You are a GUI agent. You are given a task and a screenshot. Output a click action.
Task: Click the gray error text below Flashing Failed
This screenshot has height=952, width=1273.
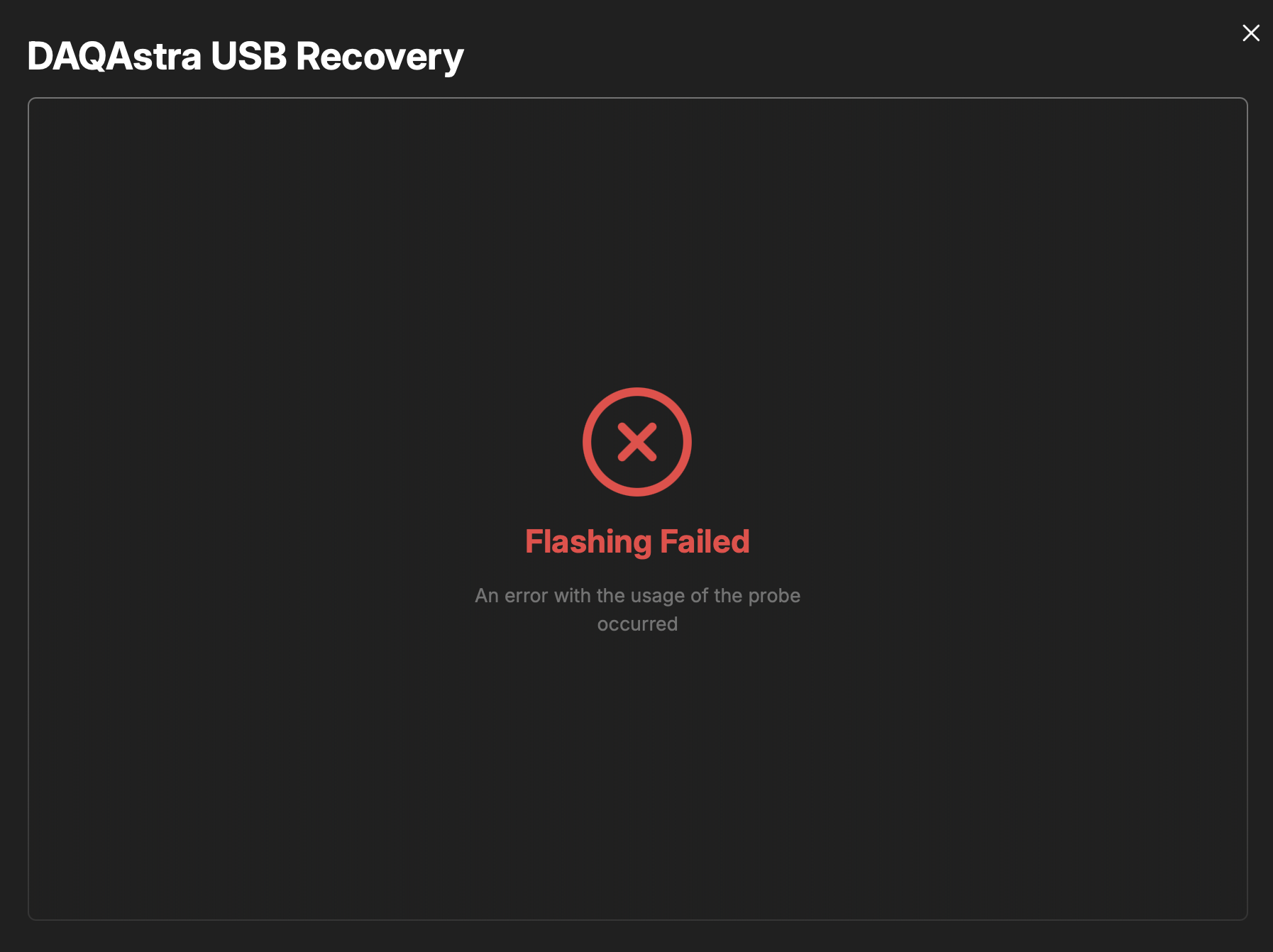coord(637,609)
